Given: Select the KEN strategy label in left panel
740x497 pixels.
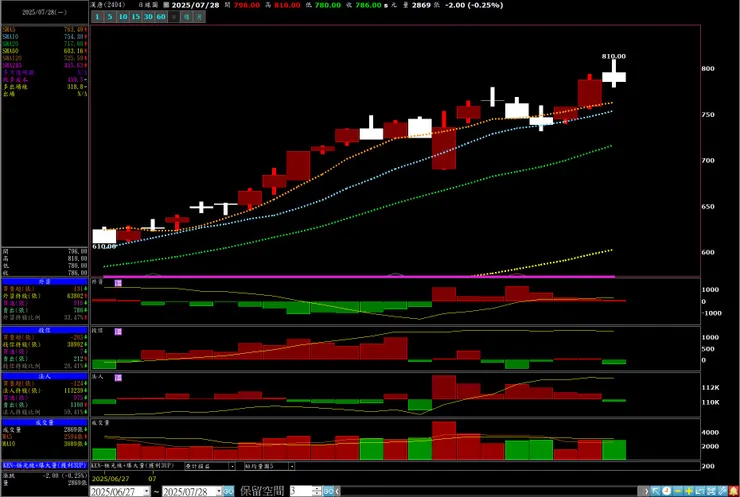Looking at the screenshot, I should (44, 465).
